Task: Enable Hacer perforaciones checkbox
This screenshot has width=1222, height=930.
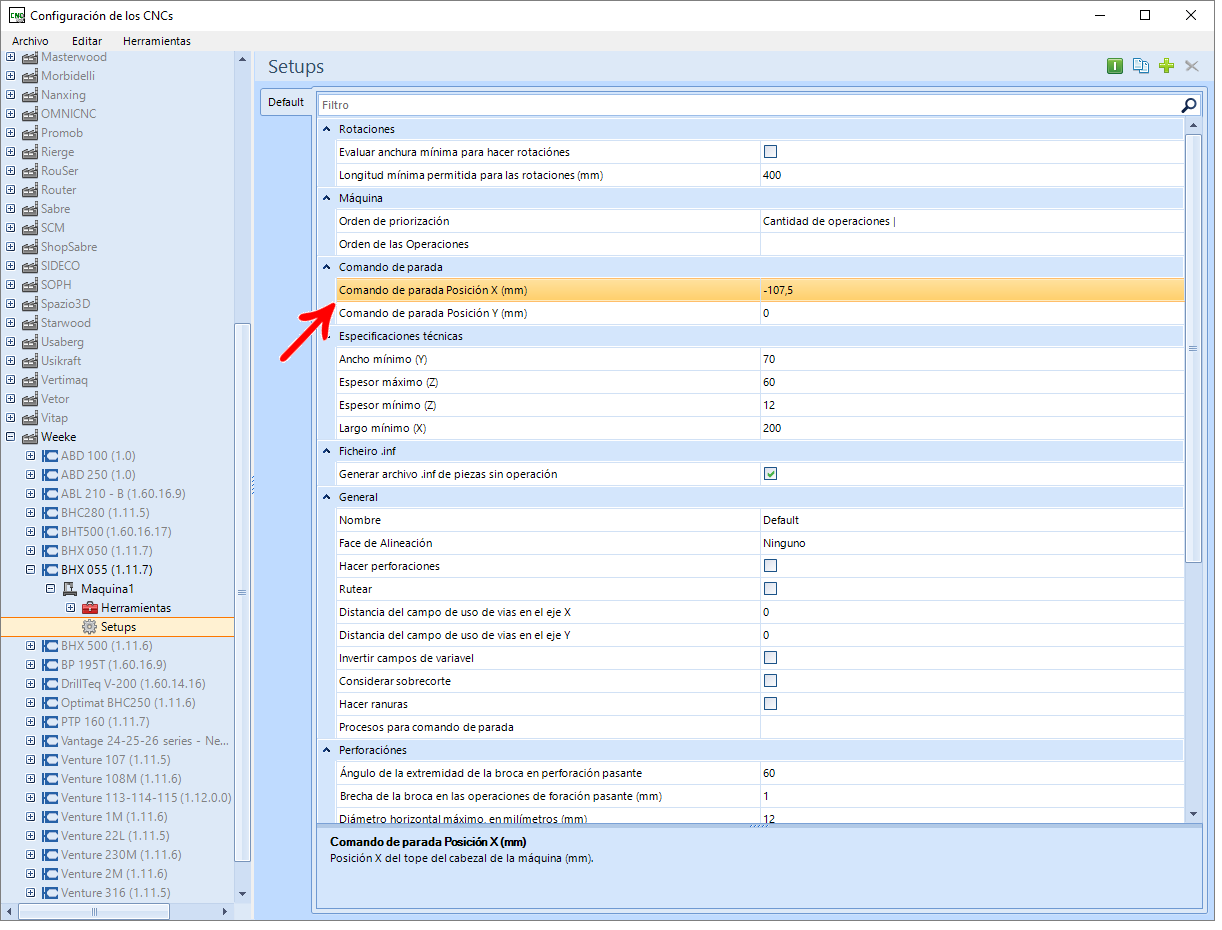Action: point(770,566)
